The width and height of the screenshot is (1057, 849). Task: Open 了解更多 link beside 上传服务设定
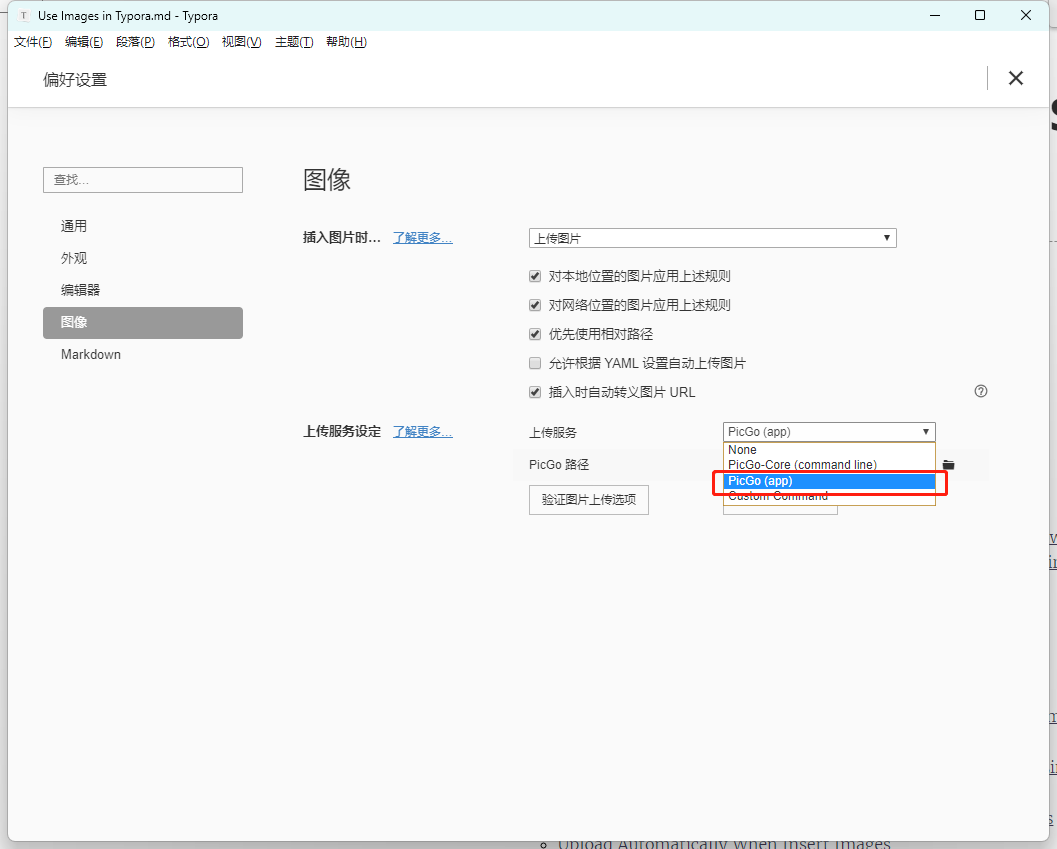[x=423, y=432]
